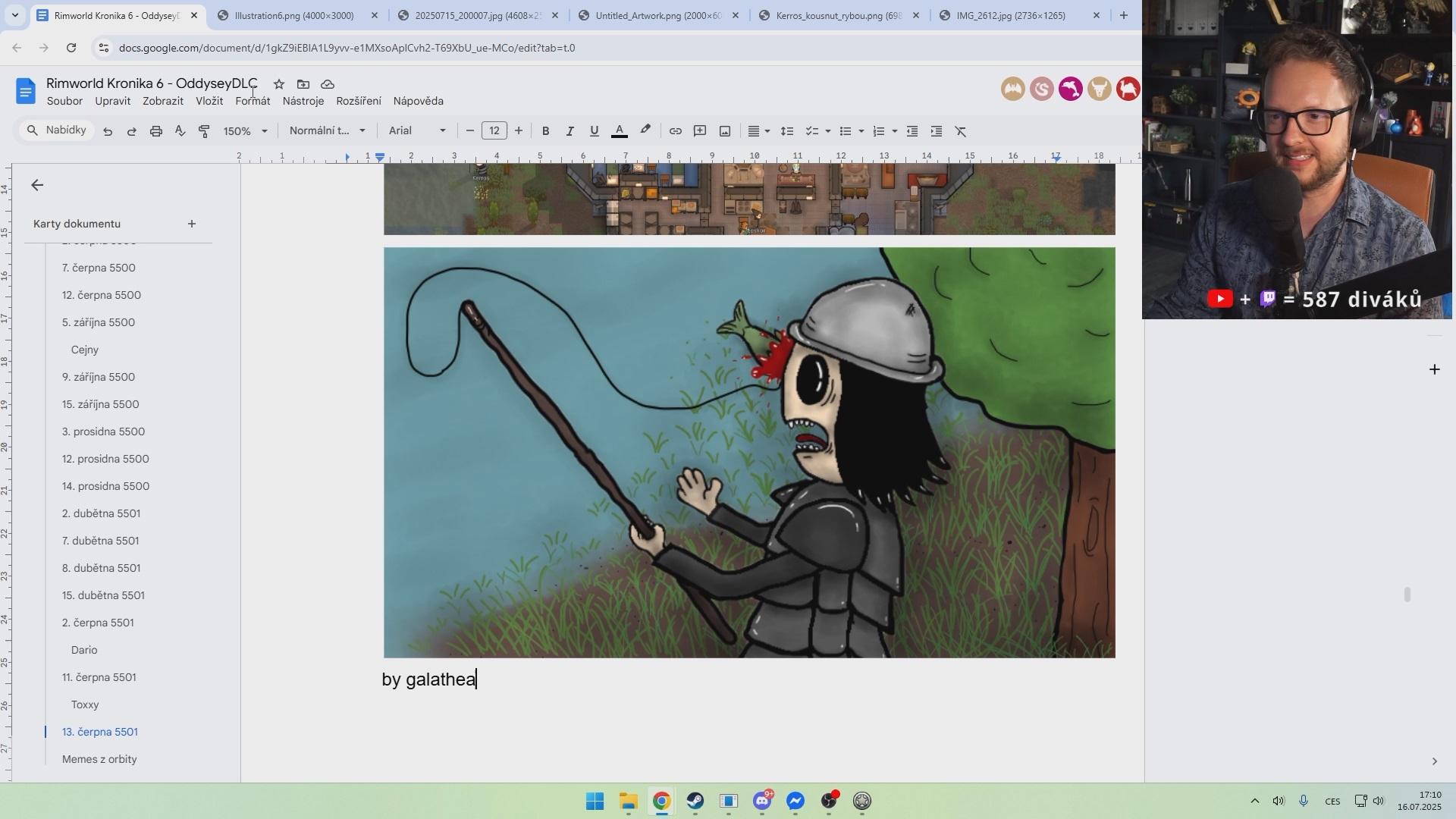Click the font size field
The height and width of the screenshot is (819, 1456).
click(494, 131)
